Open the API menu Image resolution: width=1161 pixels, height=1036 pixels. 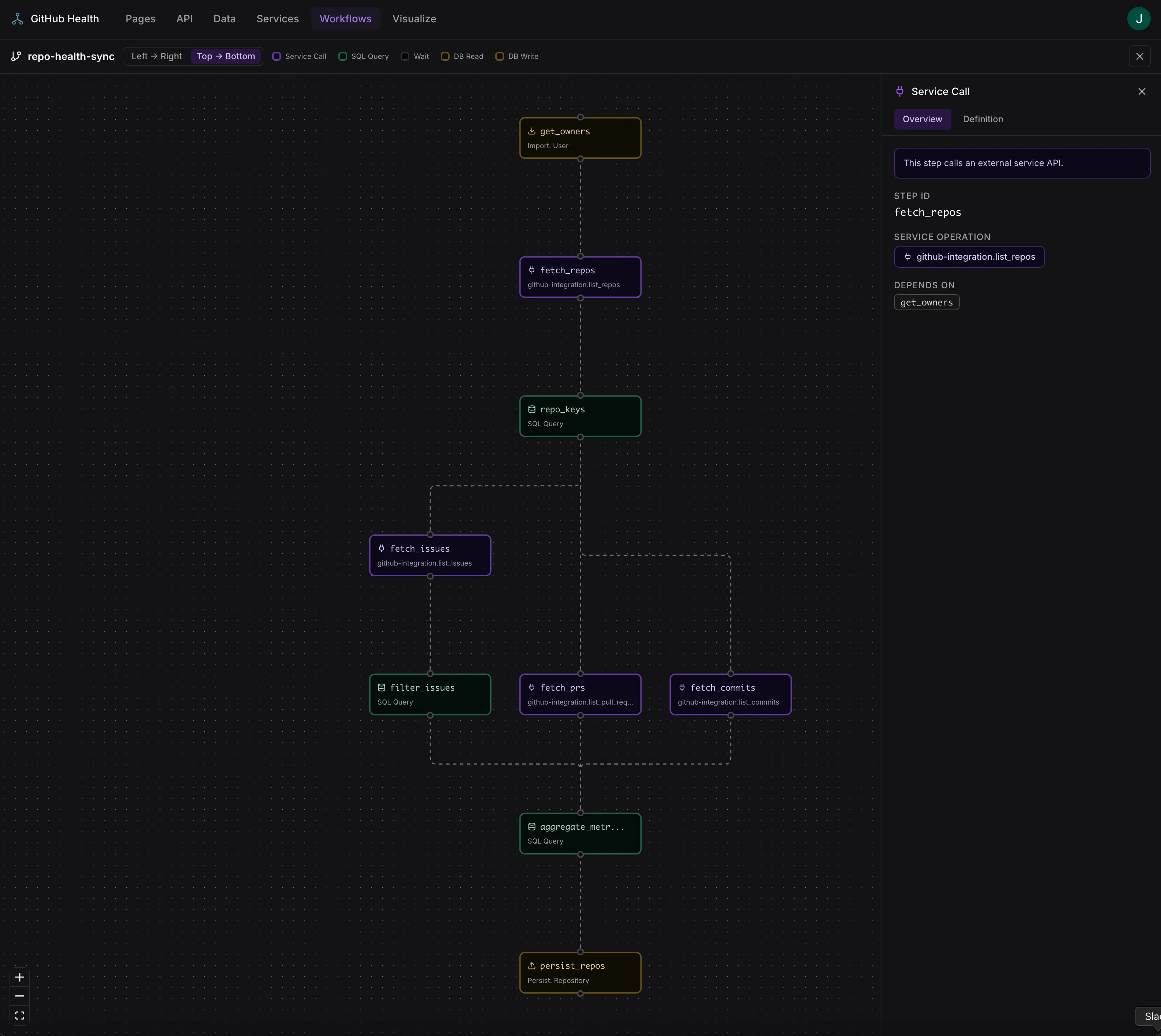[x=184, y=19]
